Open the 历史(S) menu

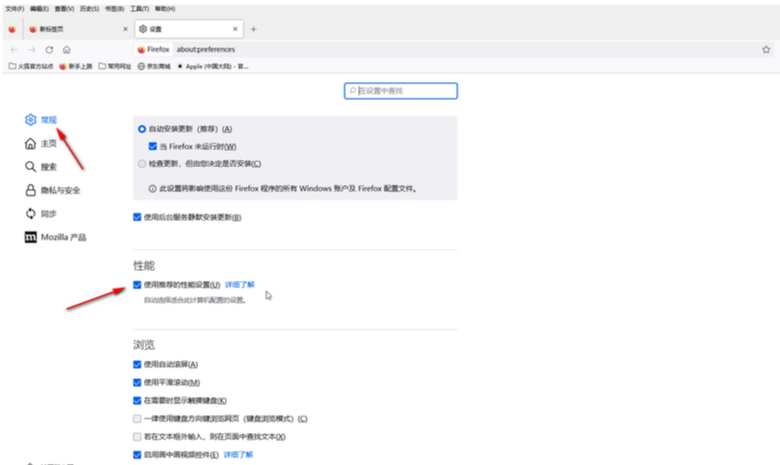pos(90,9)
